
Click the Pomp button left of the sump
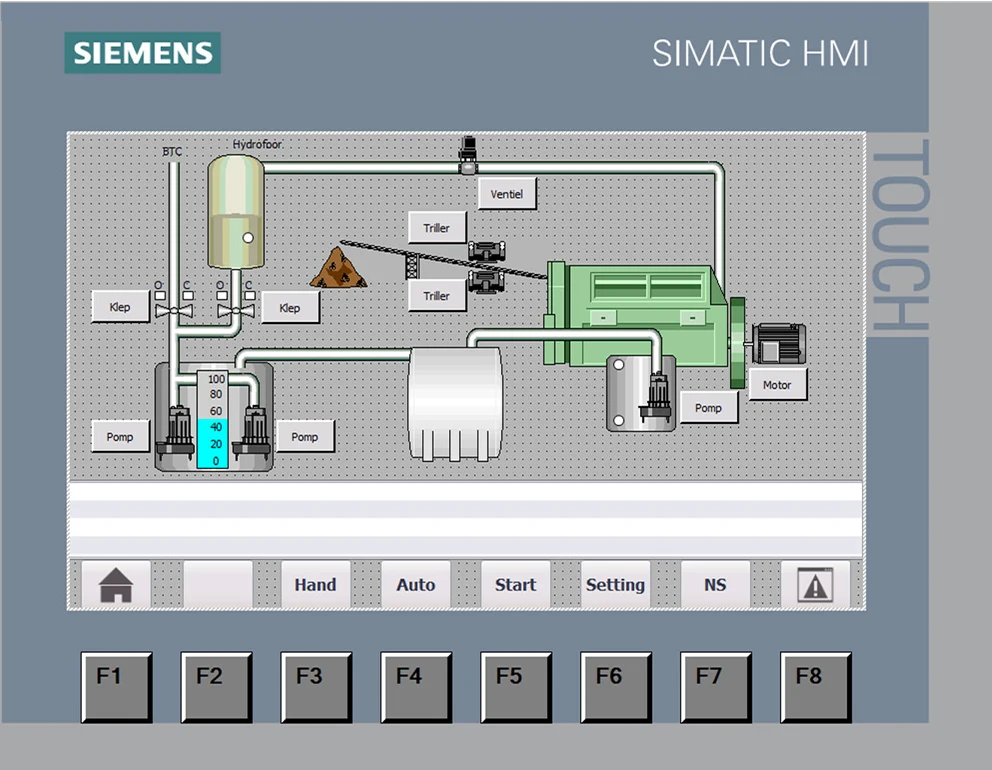pyautogui.click(x=120, y=437)
